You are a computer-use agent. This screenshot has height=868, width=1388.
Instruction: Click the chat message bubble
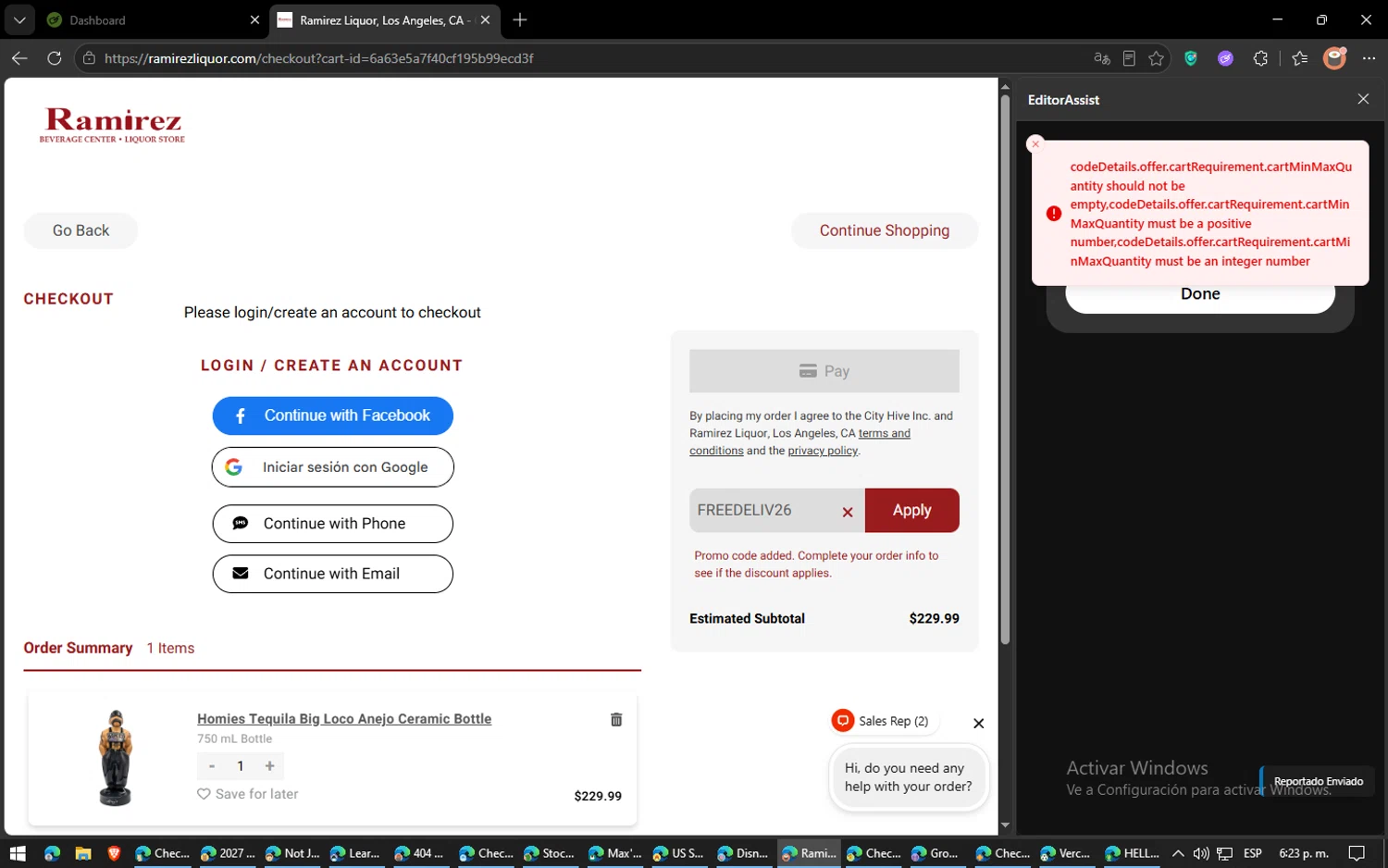coord(909,777)
